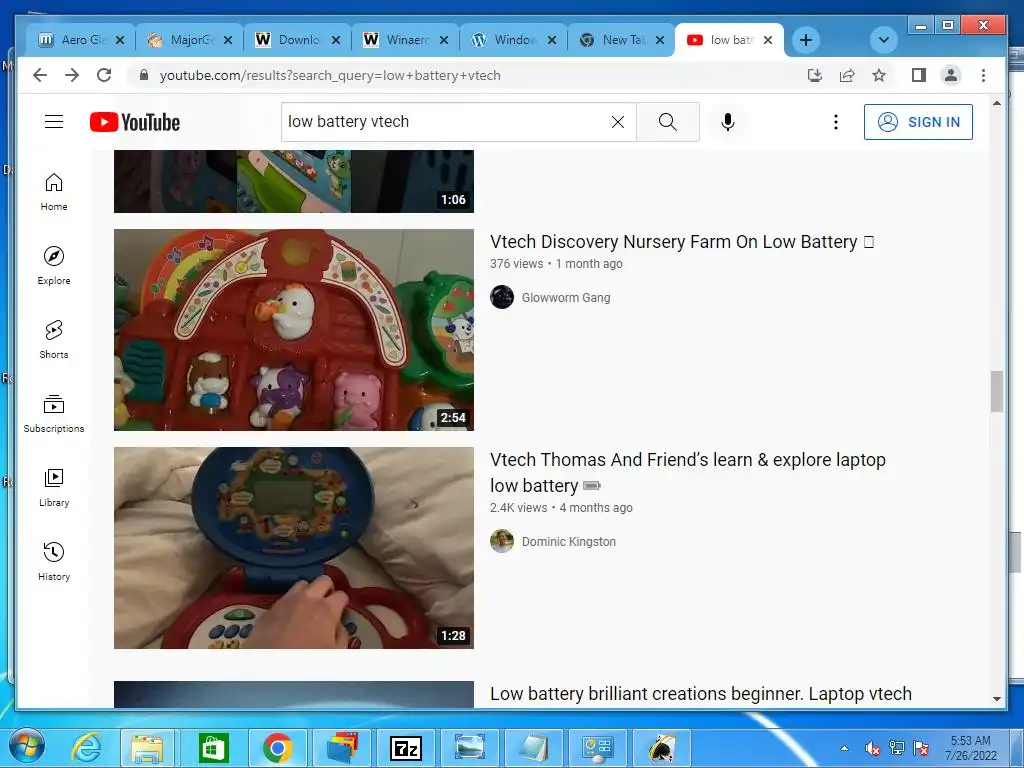Click the Dominic Kingston channel avatar
The image size is (1024, 768).
[502, 541]
